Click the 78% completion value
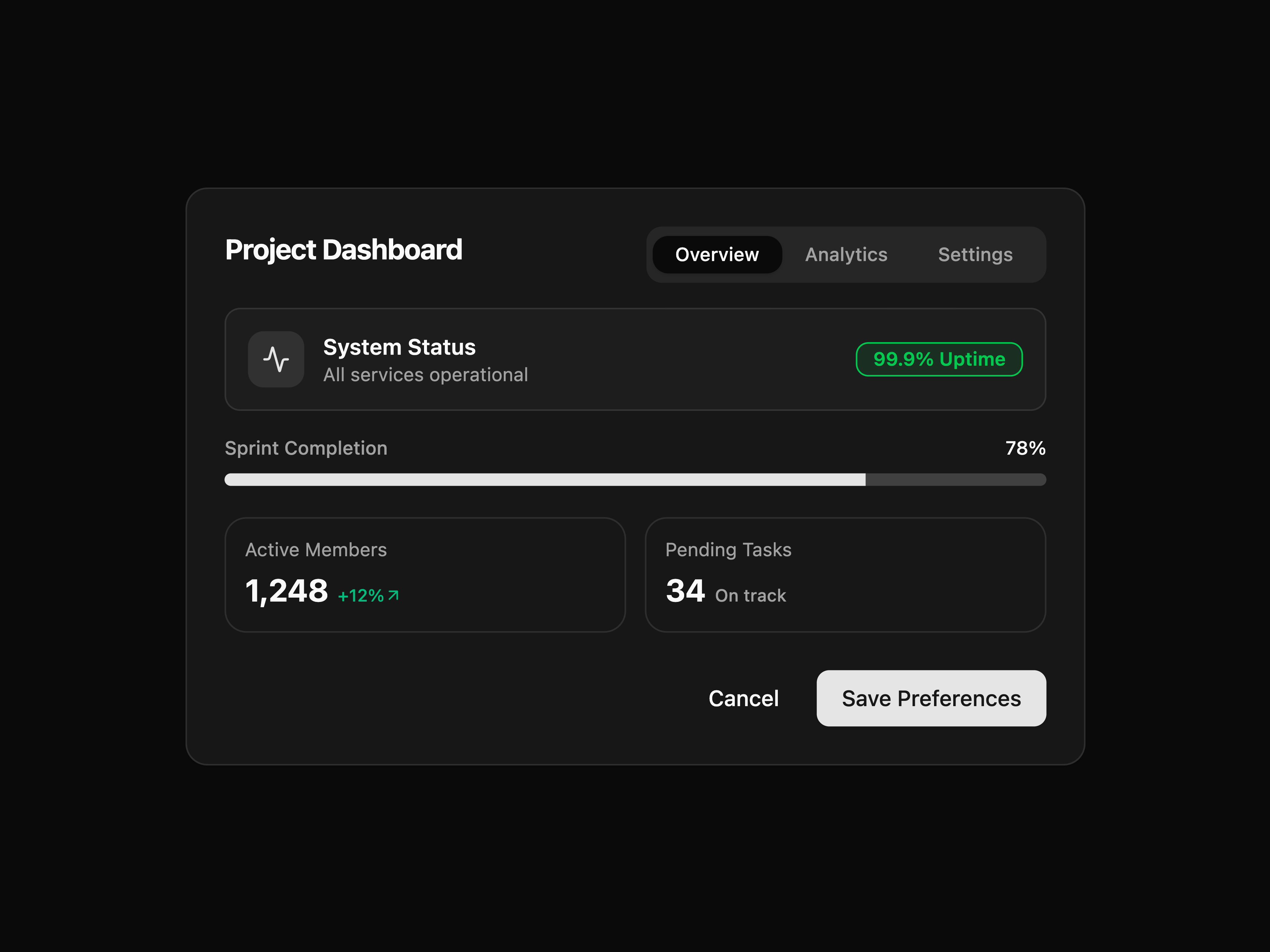The height and width of the screenshot is (952, 1270). point(1025,448)
